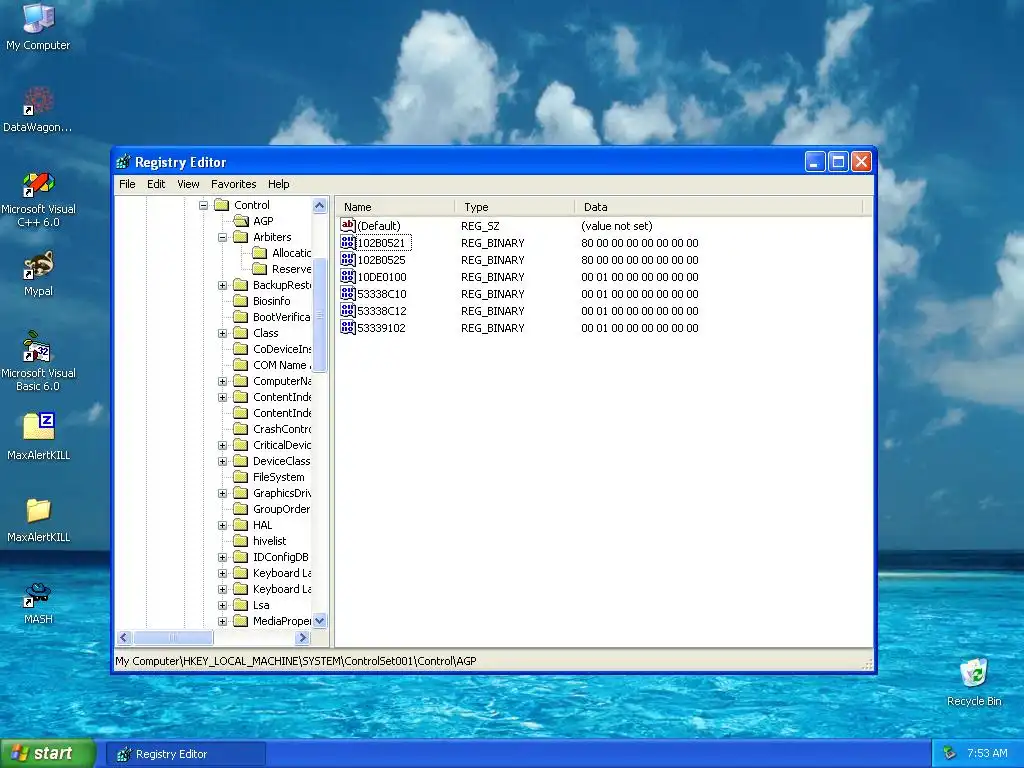
Task: Expand the Lsa tree node
Action: click(222, 605)
